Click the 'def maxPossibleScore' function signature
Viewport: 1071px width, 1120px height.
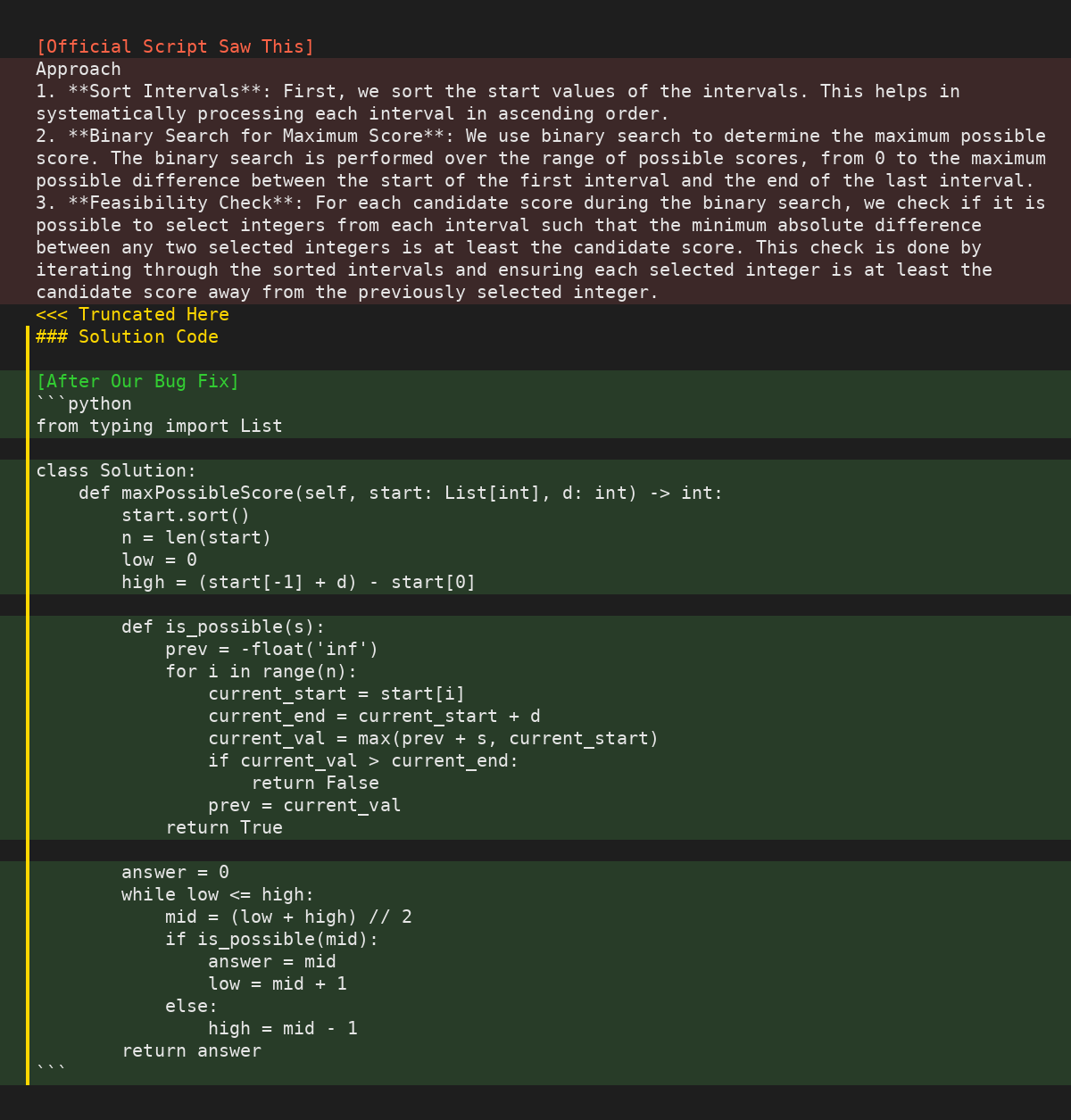(401, 494)
